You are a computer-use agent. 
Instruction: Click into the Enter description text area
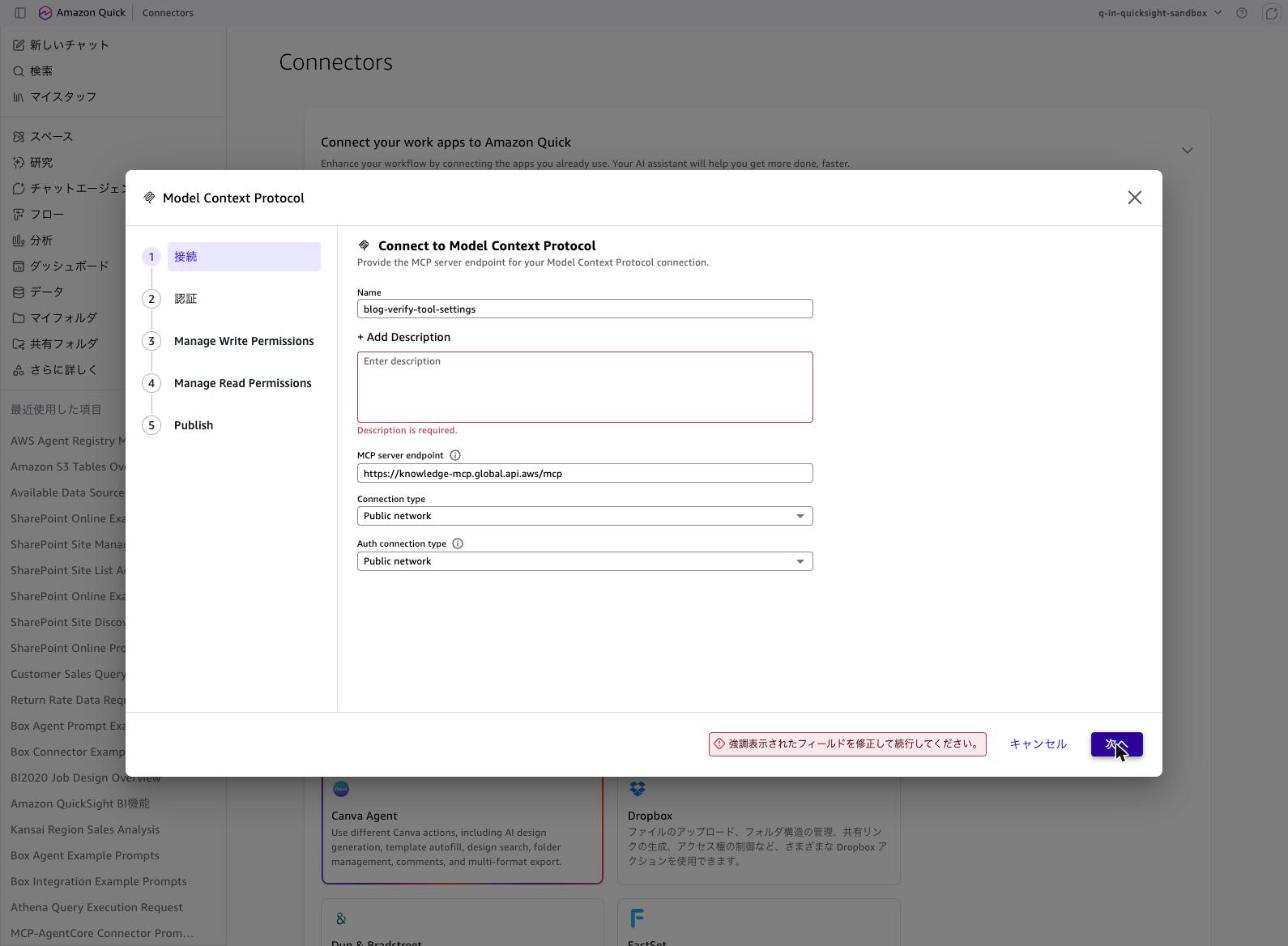click(x=585, y=387)
